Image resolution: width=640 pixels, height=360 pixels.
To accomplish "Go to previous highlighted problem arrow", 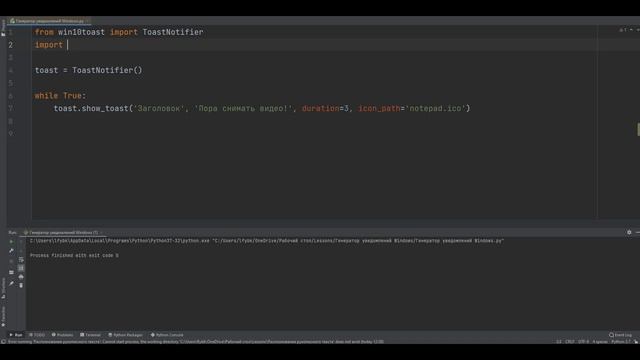I will 631,30.
